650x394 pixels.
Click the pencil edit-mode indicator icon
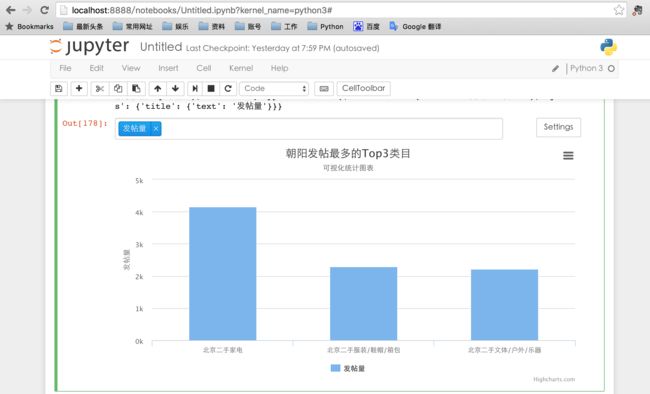tap(555, 68)
